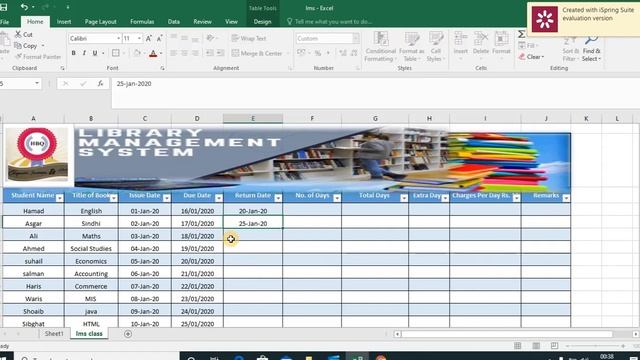Open Remarks filter dropdown
Screen dimensions: 640x360
[566, 198]
